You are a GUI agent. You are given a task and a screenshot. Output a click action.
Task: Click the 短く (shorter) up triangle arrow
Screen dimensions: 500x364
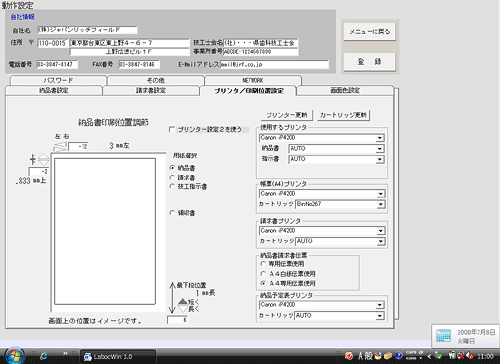(x=183, y=301)
